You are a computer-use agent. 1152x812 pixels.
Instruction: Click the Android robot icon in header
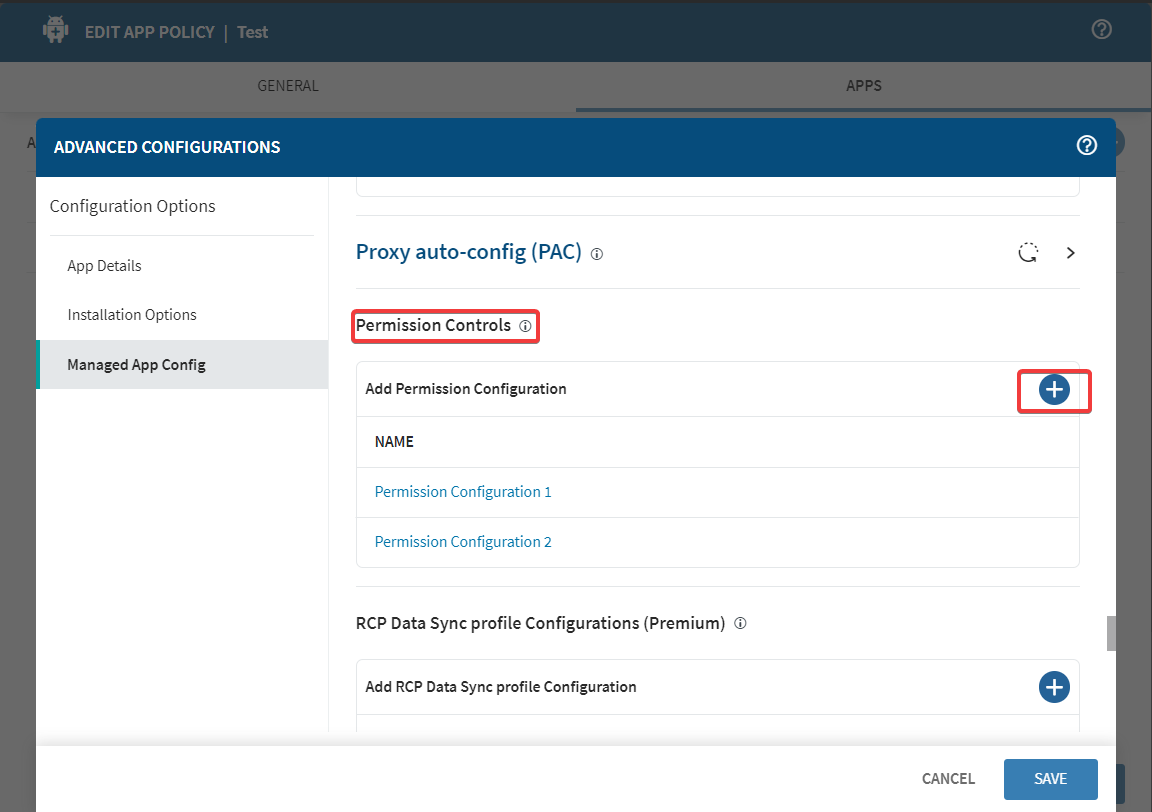tap(55, 31)
